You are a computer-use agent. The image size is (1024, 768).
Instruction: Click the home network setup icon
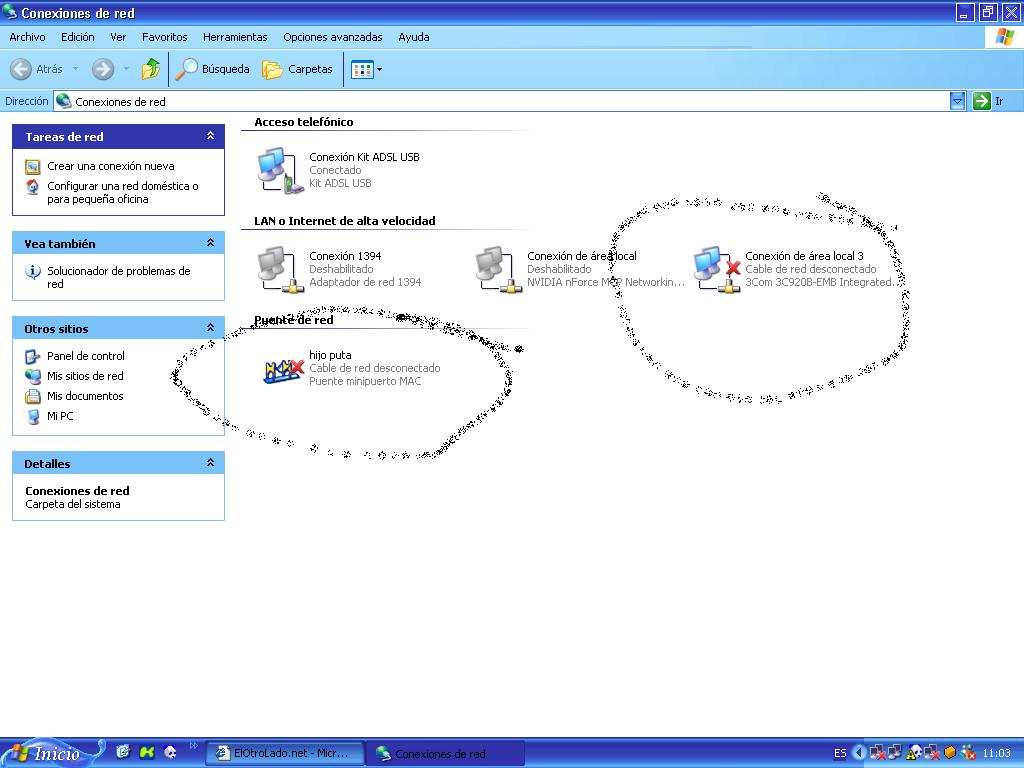pyautogui.click(x=33, y=187)
